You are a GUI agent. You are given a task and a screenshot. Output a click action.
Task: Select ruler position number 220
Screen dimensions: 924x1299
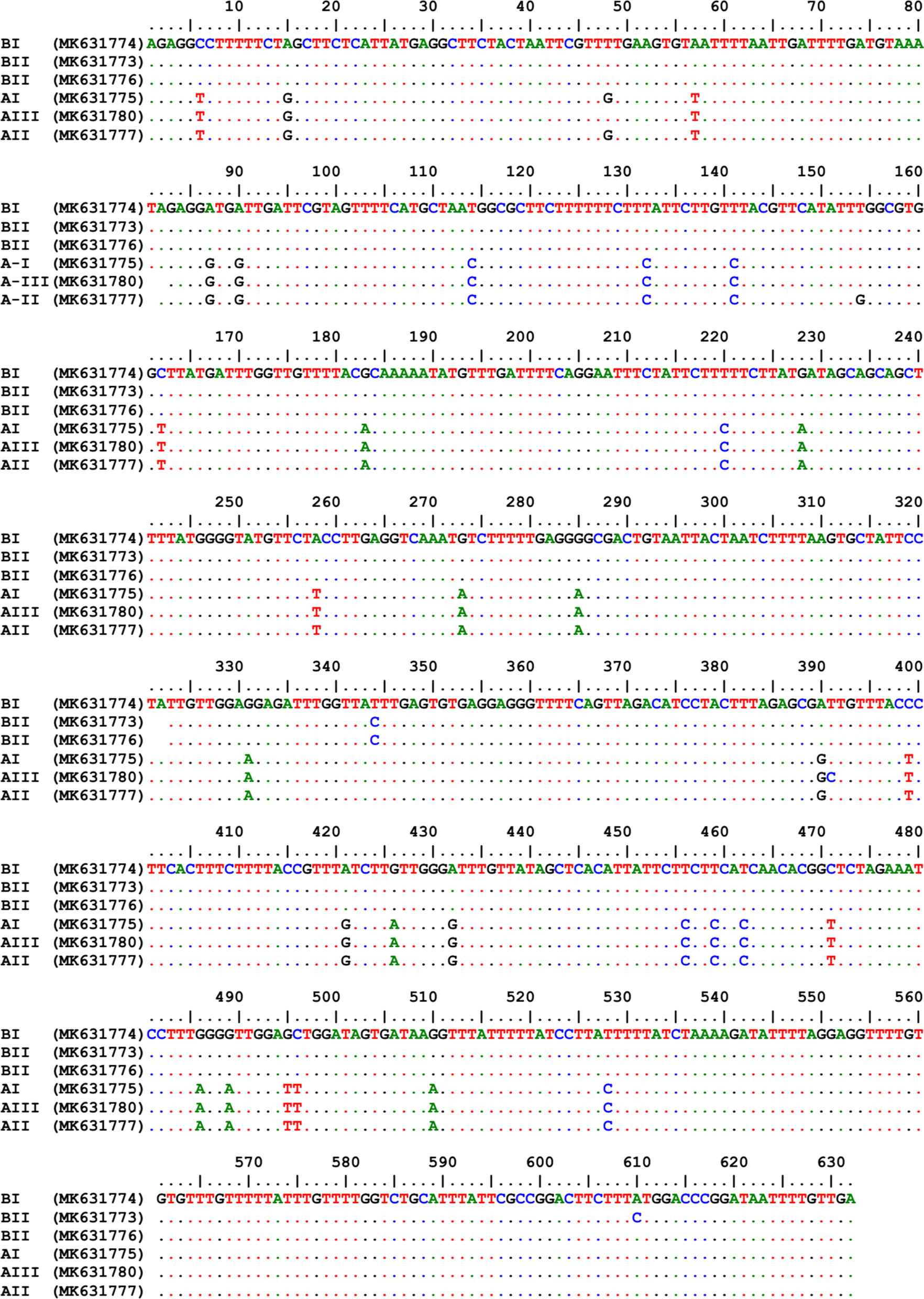pos(714,336)
